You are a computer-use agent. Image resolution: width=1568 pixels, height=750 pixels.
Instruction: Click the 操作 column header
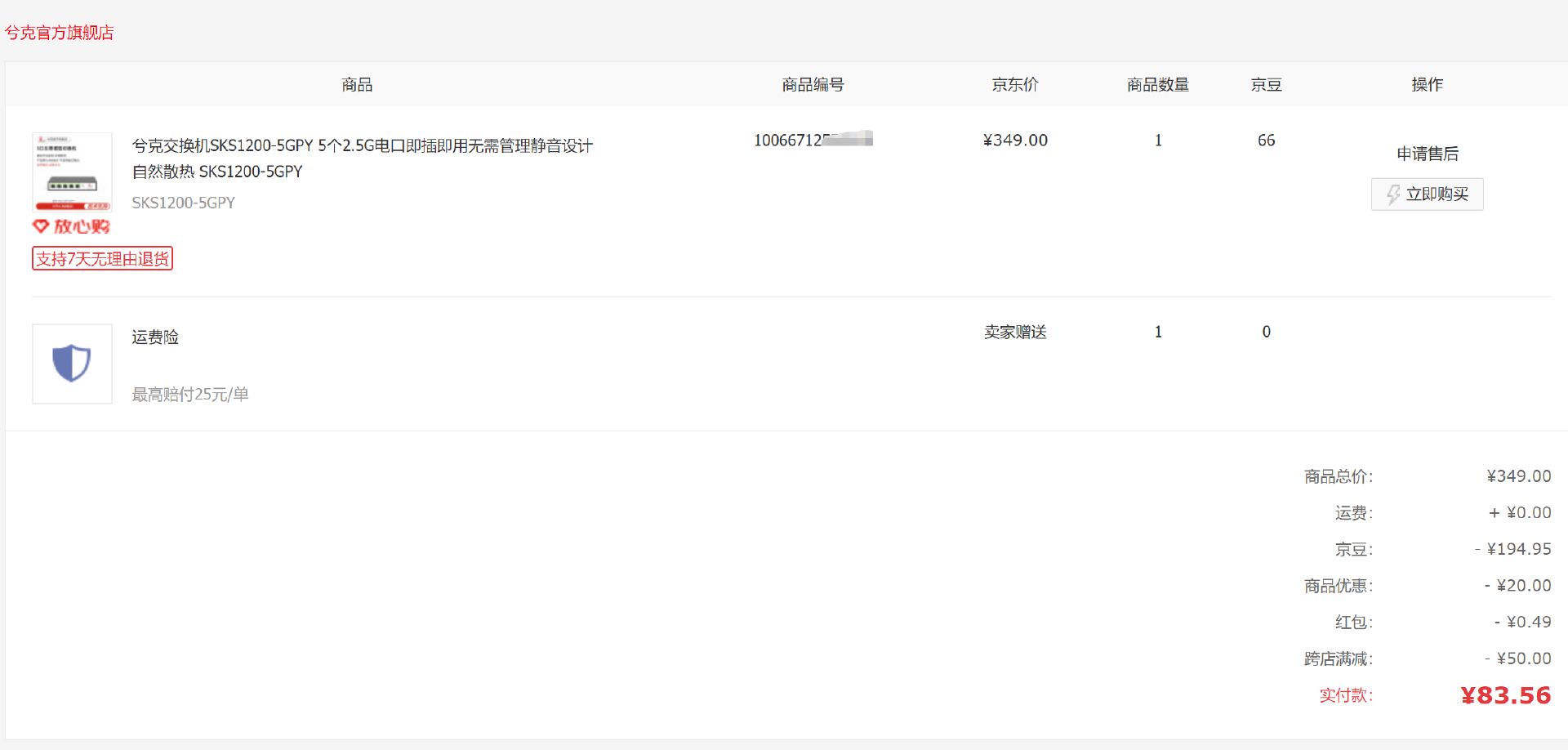click(1427, 84)
